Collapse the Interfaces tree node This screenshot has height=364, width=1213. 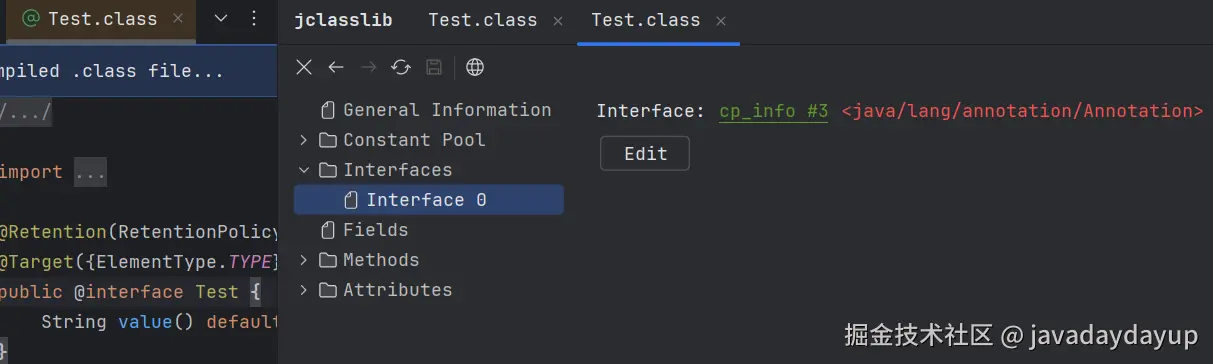point(304,170)
